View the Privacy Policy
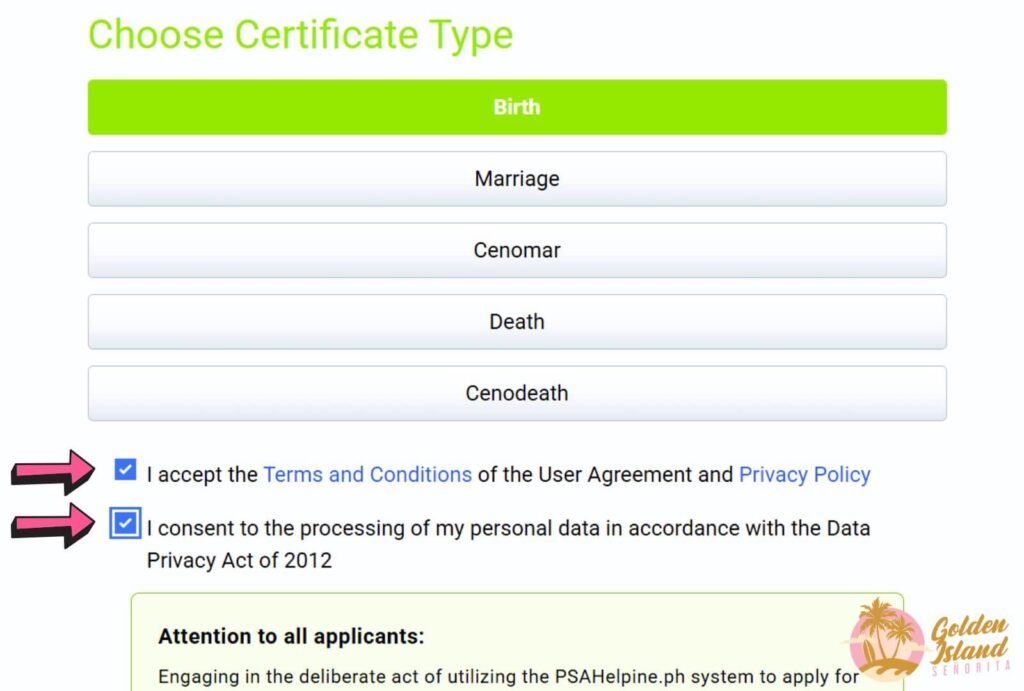Viewport: 1024px width, 691px height. tap(804, 474)
